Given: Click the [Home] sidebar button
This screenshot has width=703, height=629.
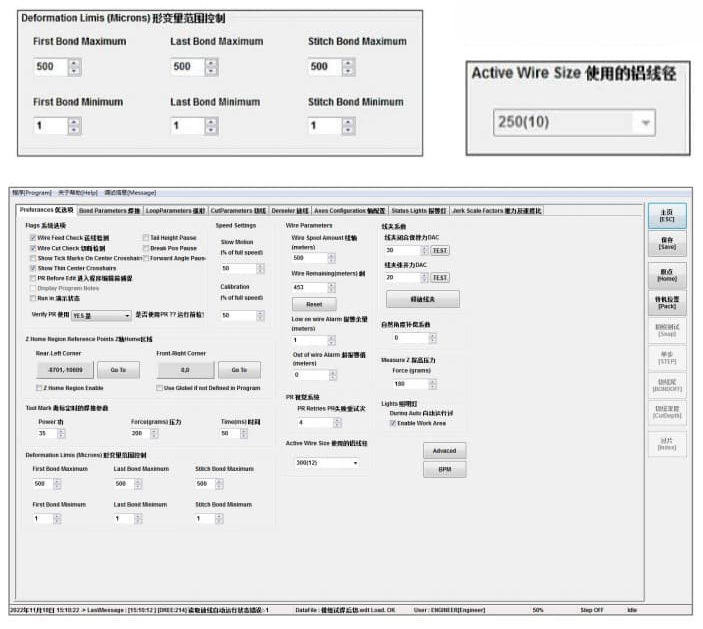Looking at the screenshot, I should [x=667, y=275].
